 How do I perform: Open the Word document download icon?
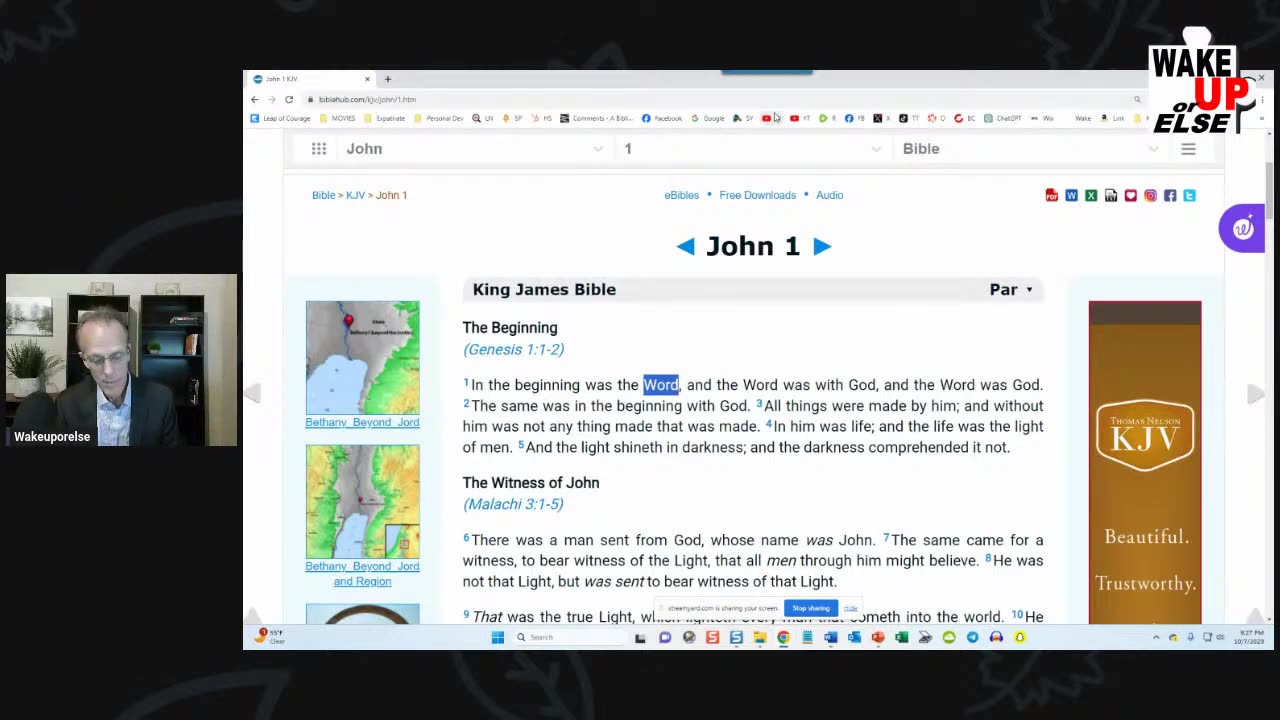pyautogui.click(x=1071, y=195)
